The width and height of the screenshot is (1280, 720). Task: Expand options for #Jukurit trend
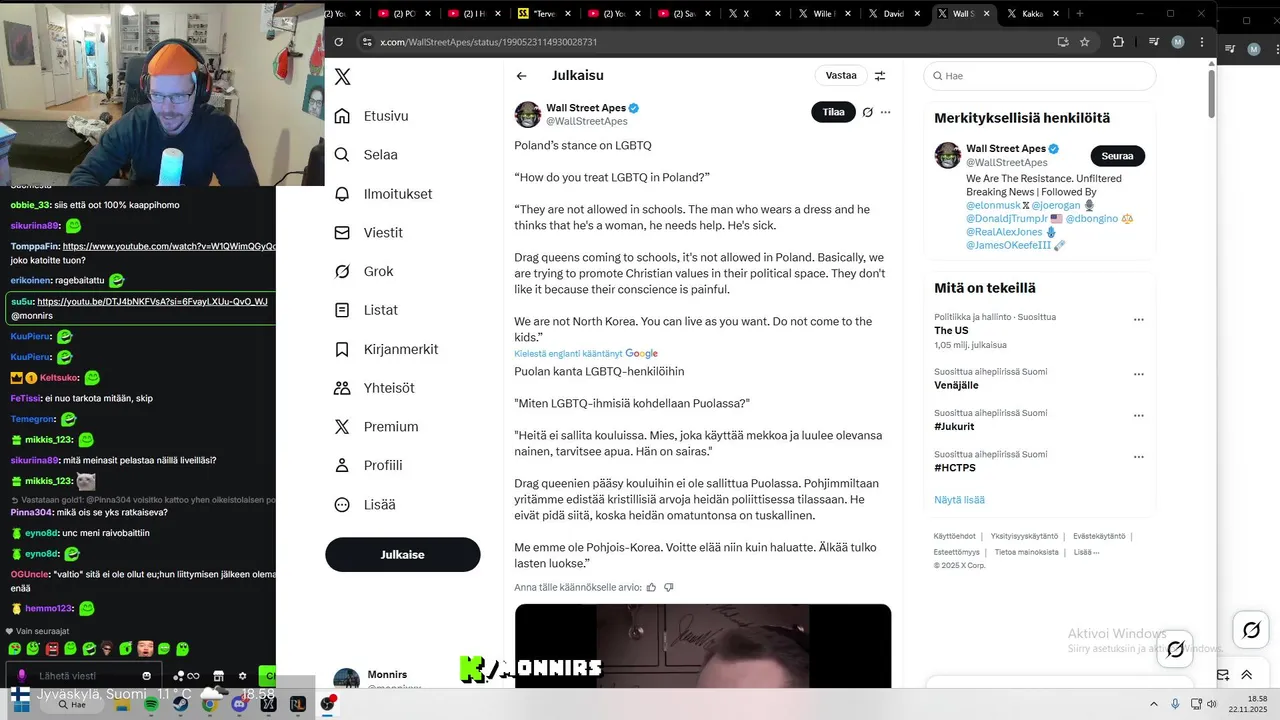coord(1138,416)
